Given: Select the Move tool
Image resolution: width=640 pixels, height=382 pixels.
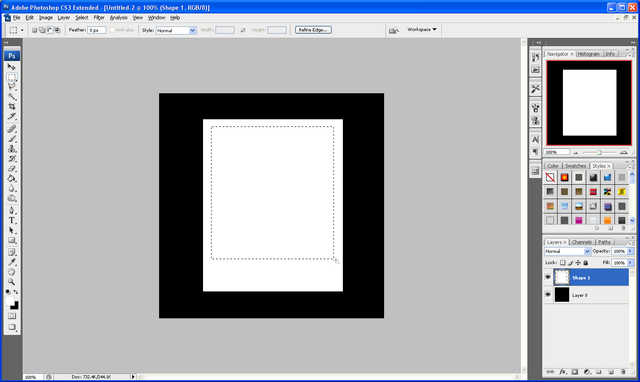Looking at the screenshot, I should tap(12, 67).
